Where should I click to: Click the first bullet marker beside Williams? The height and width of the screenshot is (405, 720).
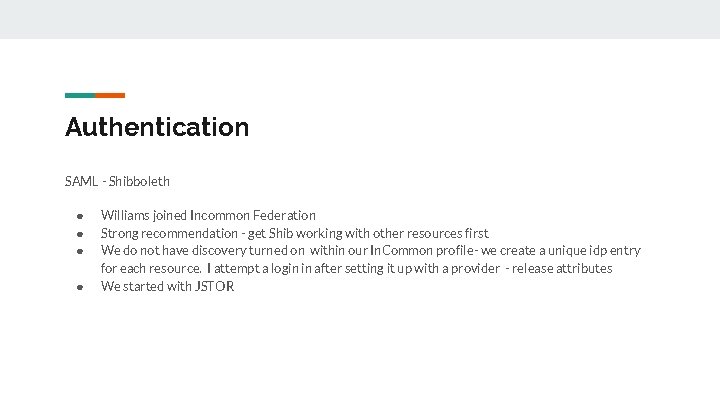pos(76,216)
